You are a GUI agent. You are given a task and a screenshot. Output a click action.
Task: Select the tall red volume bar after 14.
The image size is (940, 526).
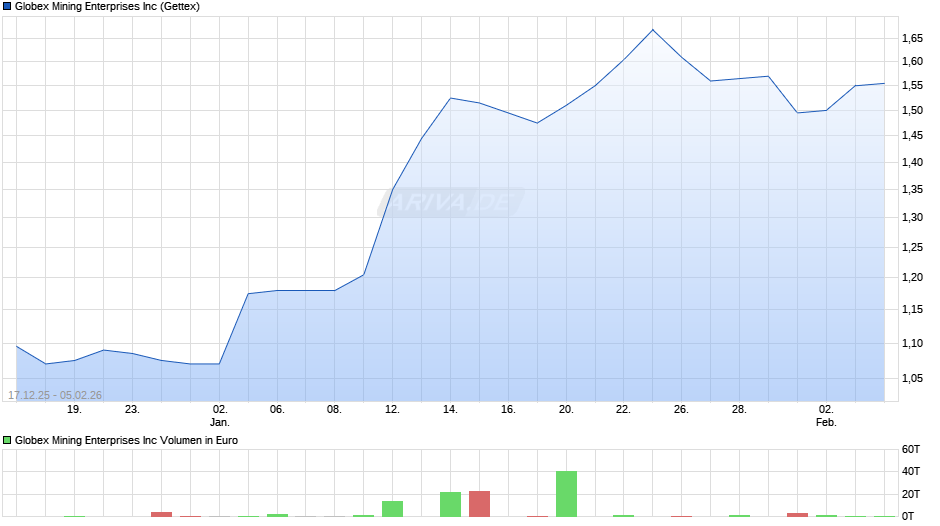point(480,504)
